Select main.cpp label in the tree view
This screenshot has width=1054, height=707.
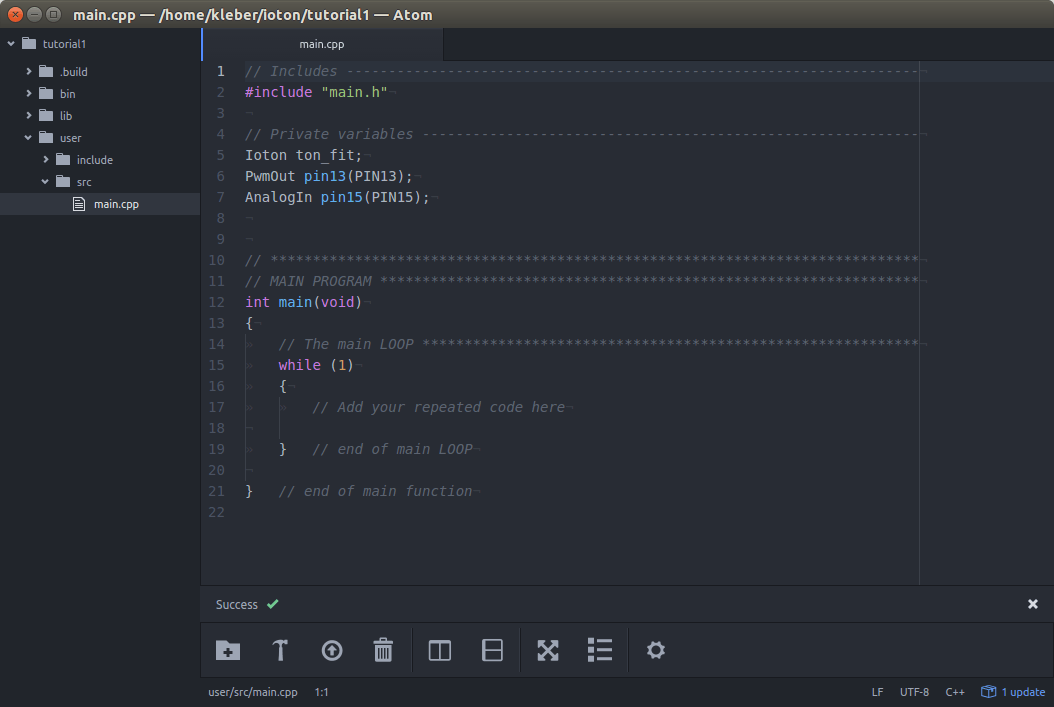coord(116,204)
